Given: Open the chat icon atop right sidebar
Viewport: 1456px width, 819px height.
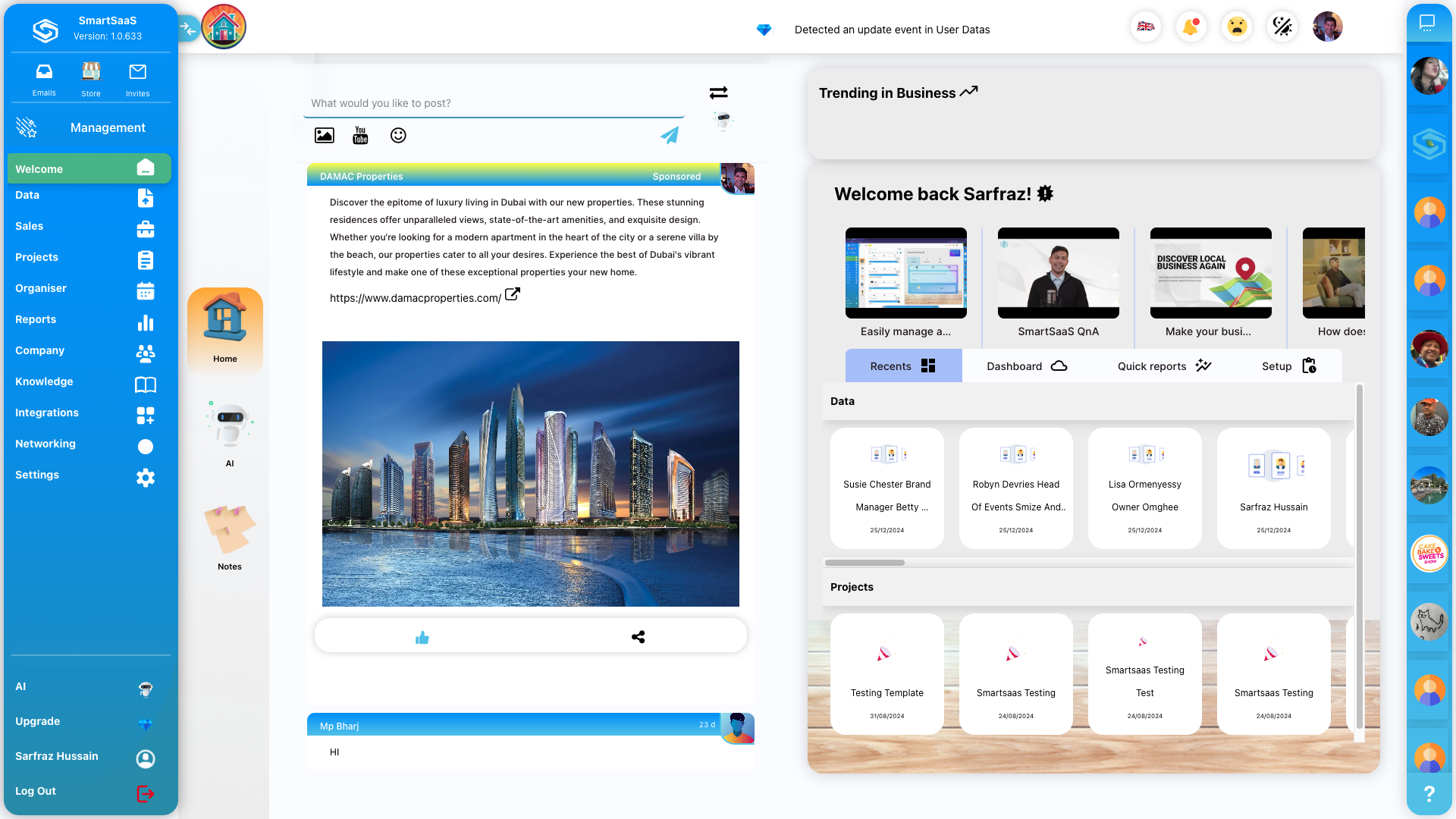Looking at the screenshot, I should (x=1427, y=23).
